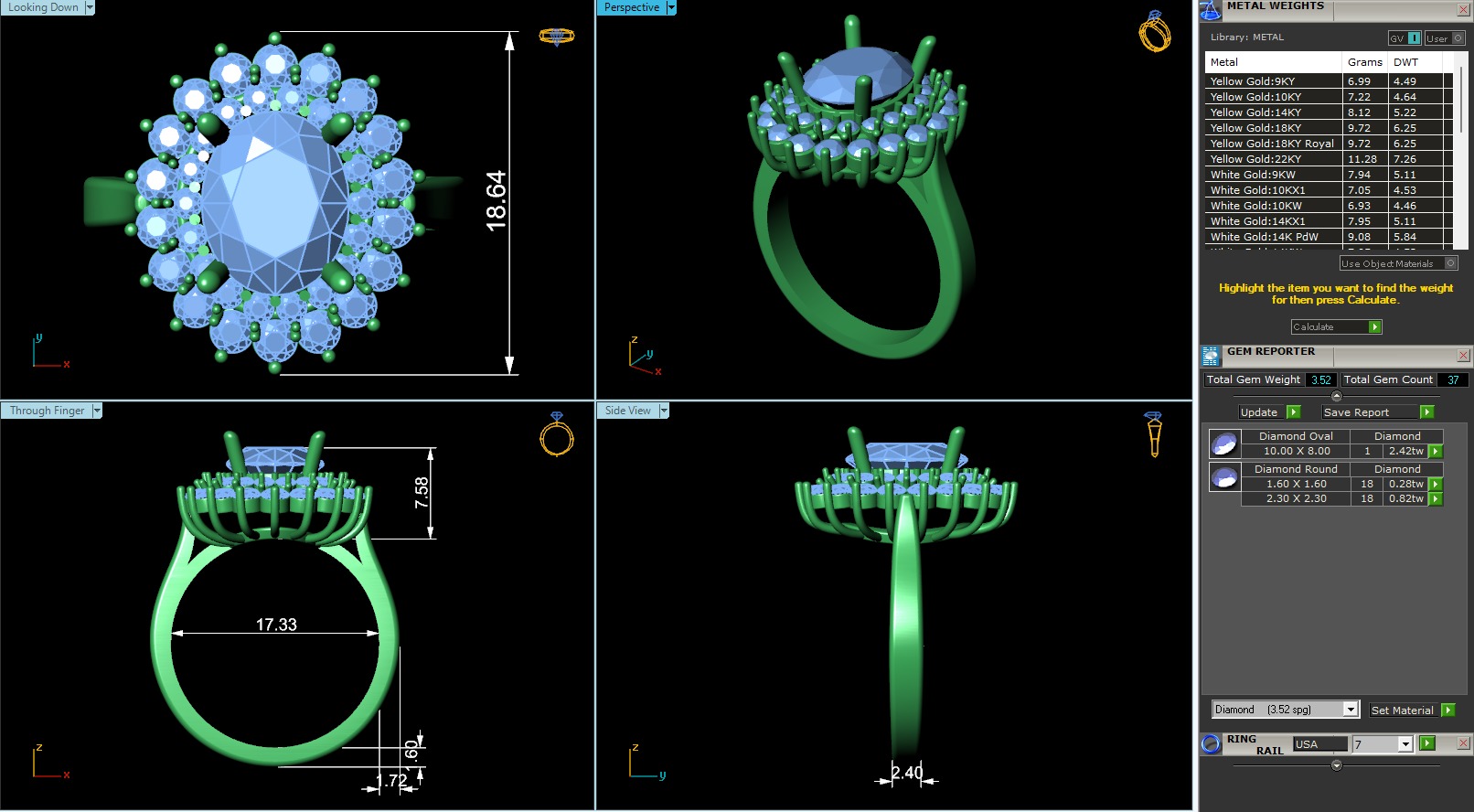The image size is (1474, 812).
Task: Select the Yellow Gold:22KY row
Action: pyautogui.click(x=1329, y=159)
